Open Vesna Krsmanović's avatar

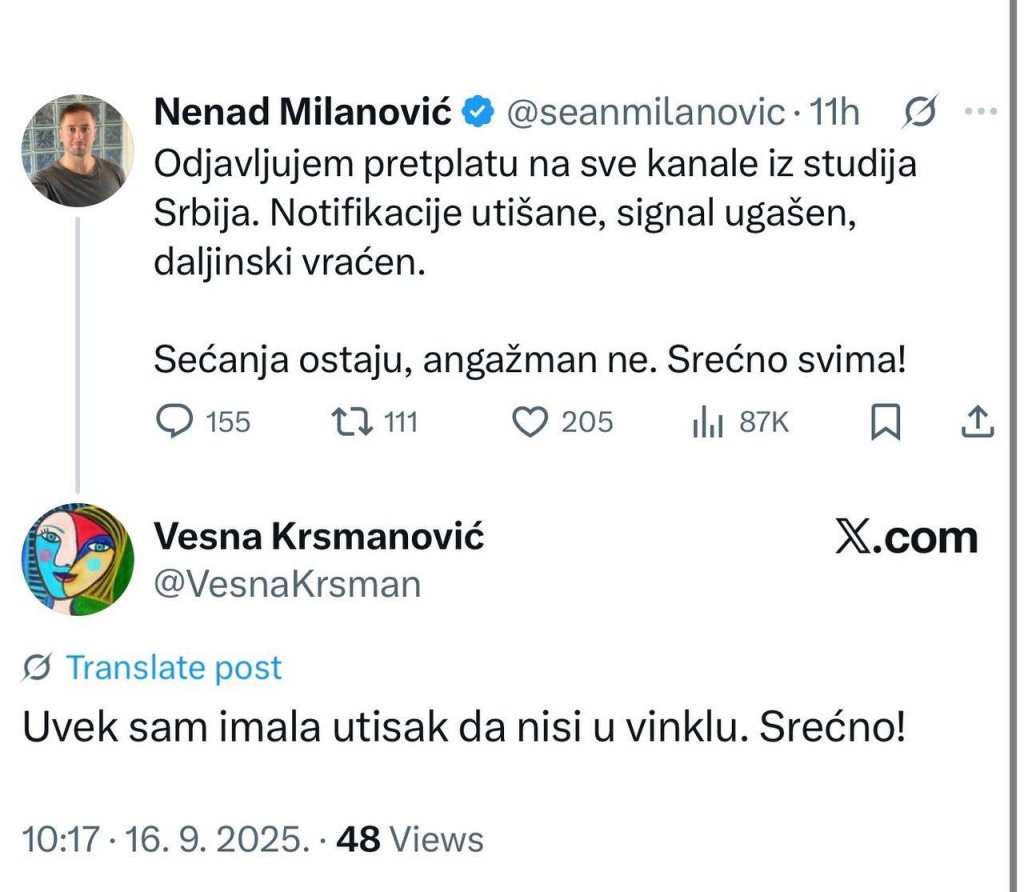(75, 559)
